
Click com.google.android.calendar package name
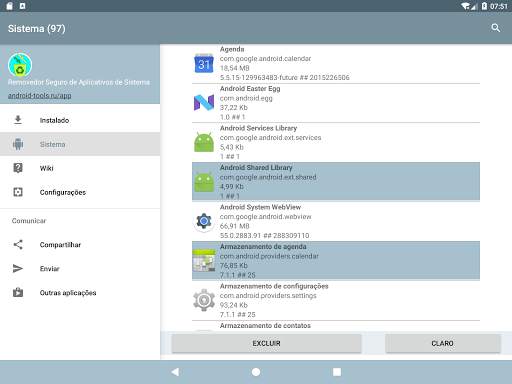tap(265, 59)
